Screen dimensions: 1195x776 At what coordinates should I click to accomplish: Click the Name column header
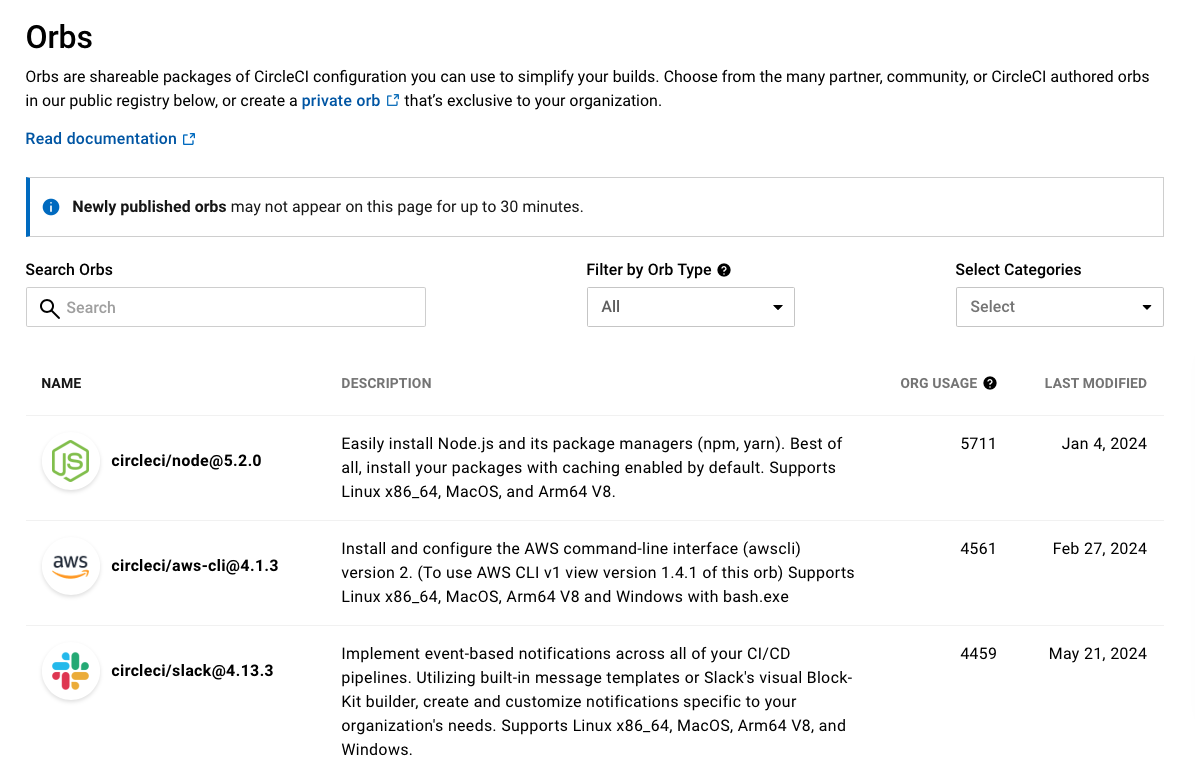click(x=61, y=383)
